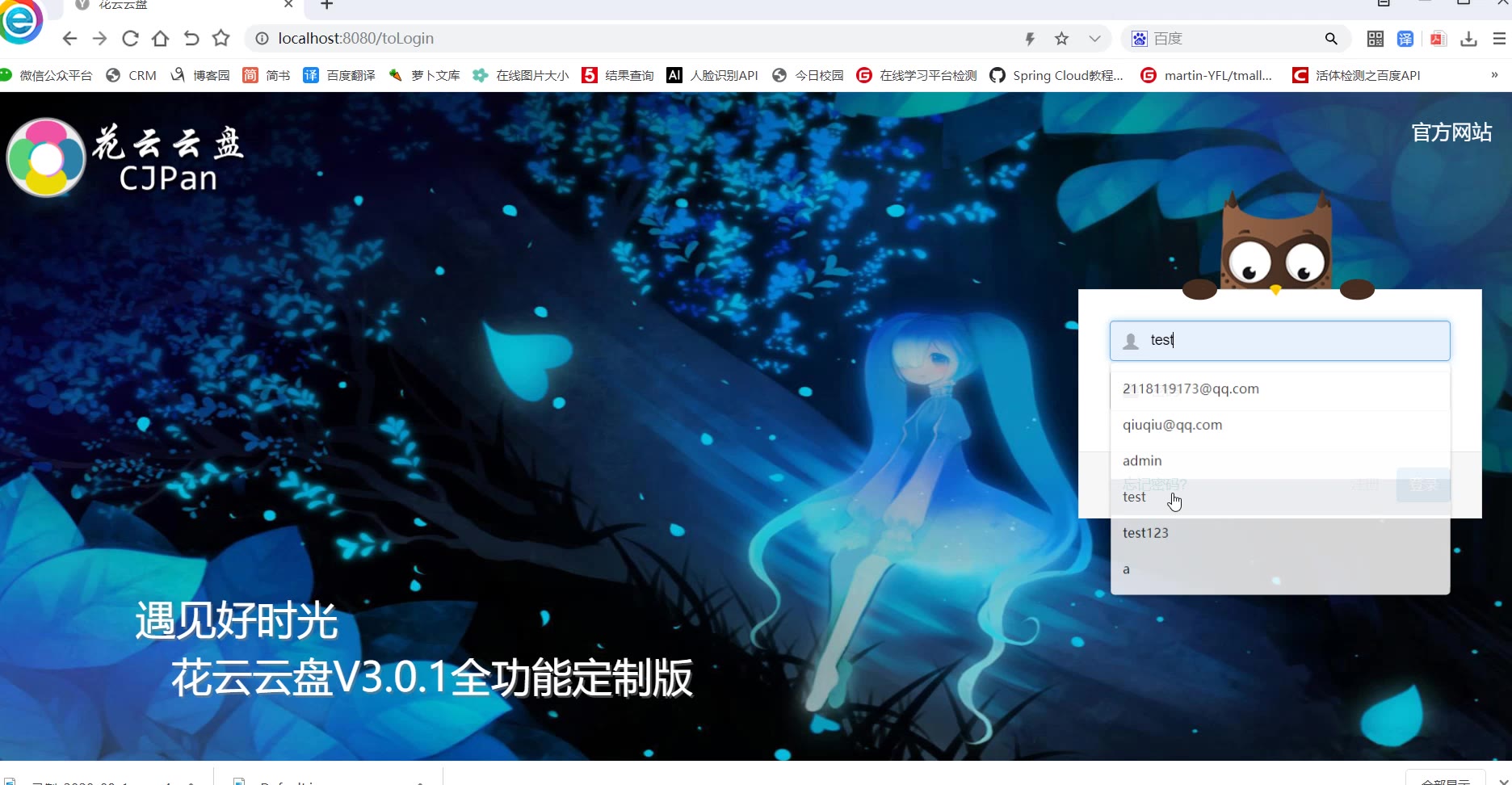Click the site info icon before URL
Image resolution: width=1512 pixels, height=785 pixels.
pos(262,39)
